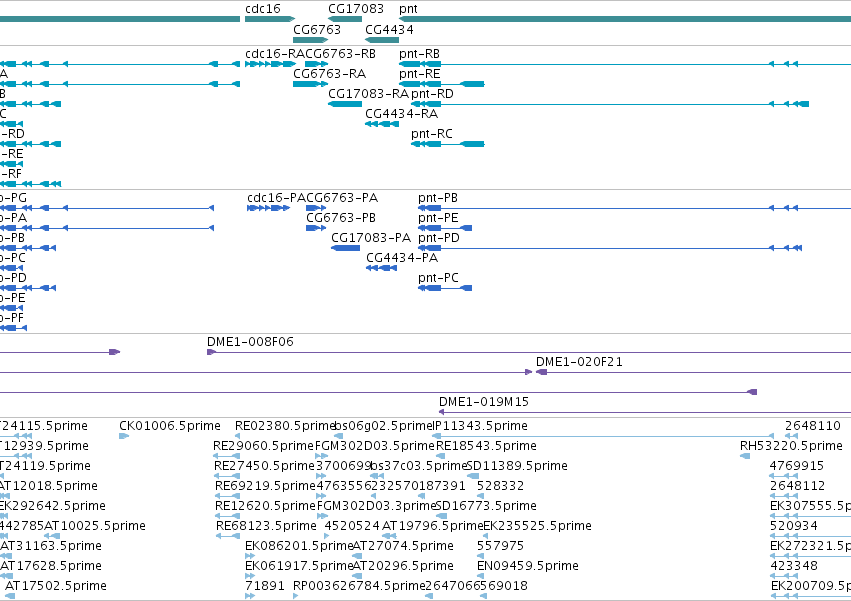Click the RE27450.5prime EST label
This screenshot has height=601, width=851.
(x=264, y=466)
